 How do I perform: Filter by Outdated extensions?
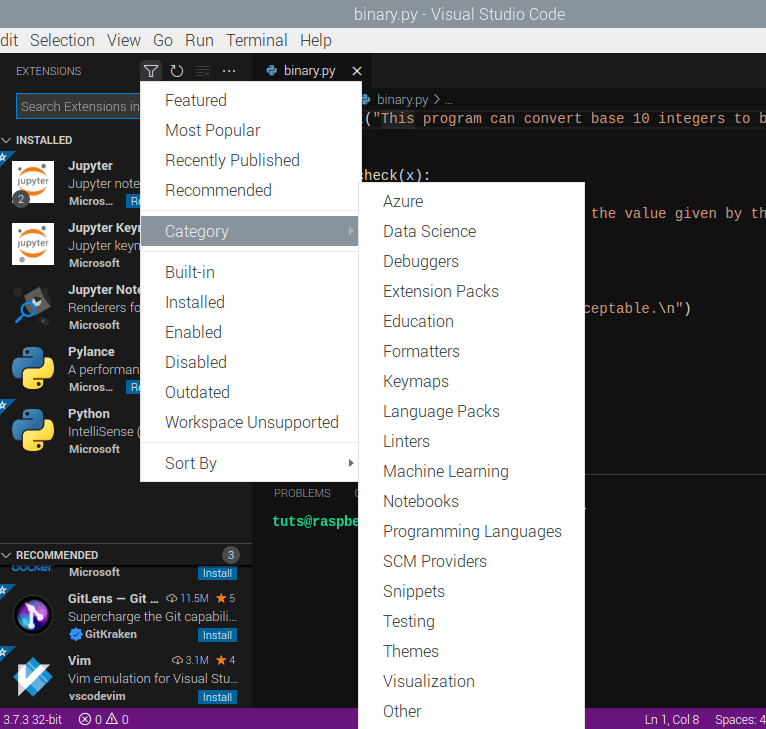click(x=249, y=392)
